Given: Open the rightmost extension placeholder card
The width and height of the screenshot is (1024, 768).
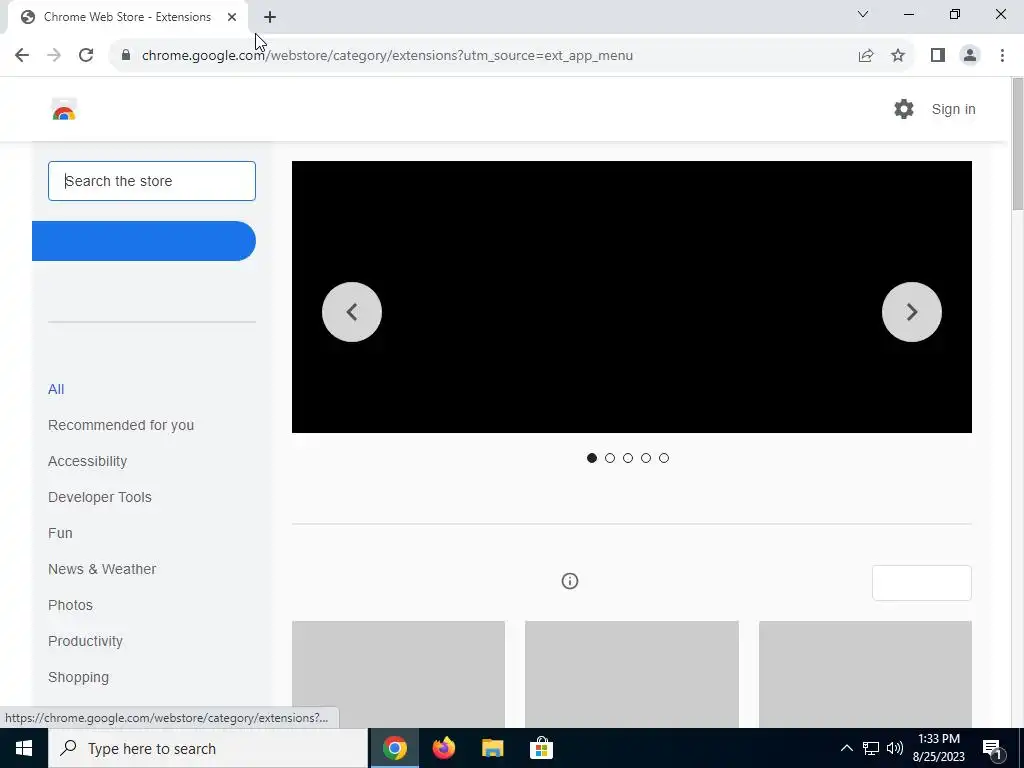Looking at the screenshot, I should click(865, 674).
